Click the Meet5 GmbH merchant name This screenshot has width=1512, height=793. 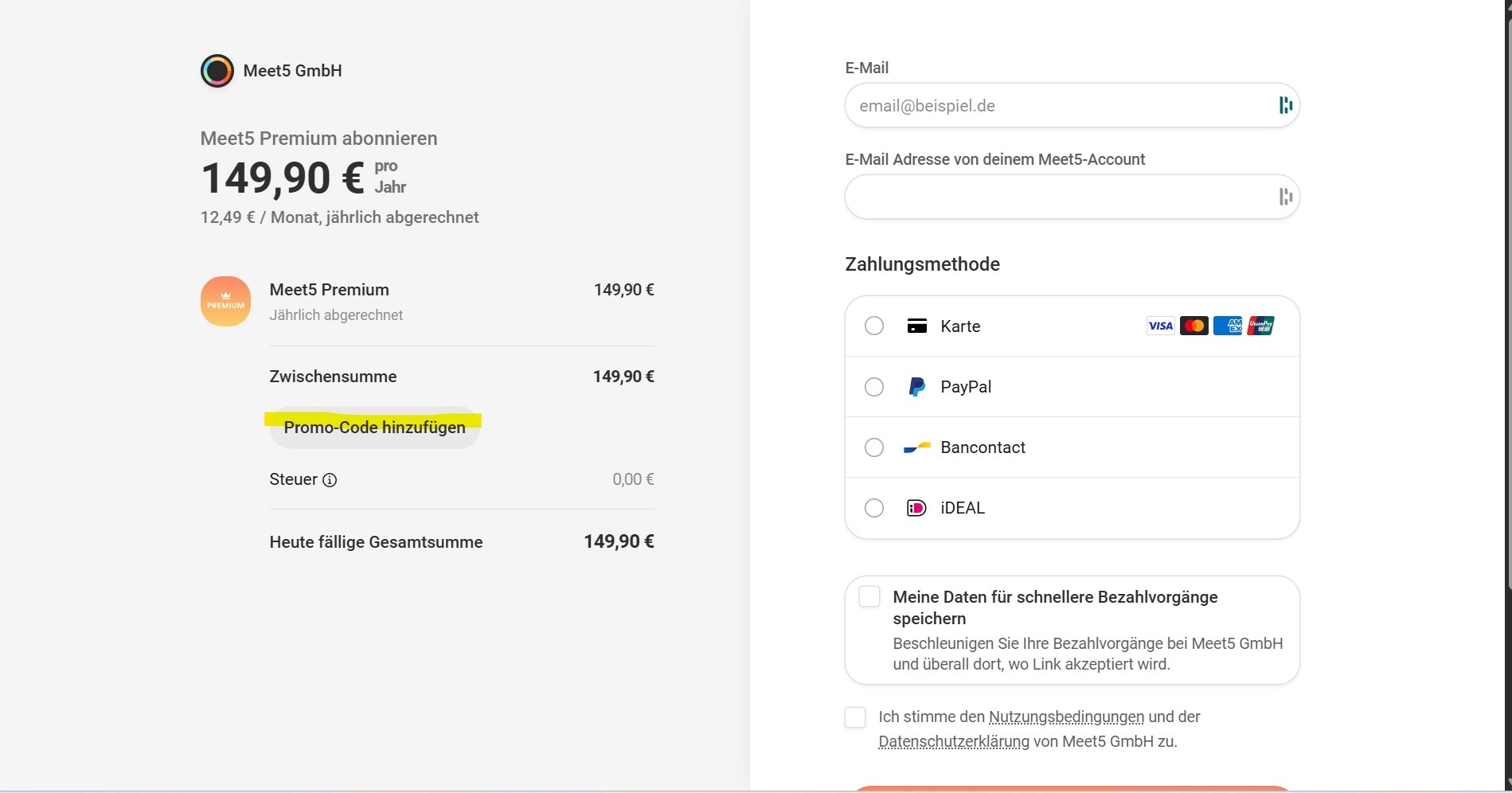(292, 71)
